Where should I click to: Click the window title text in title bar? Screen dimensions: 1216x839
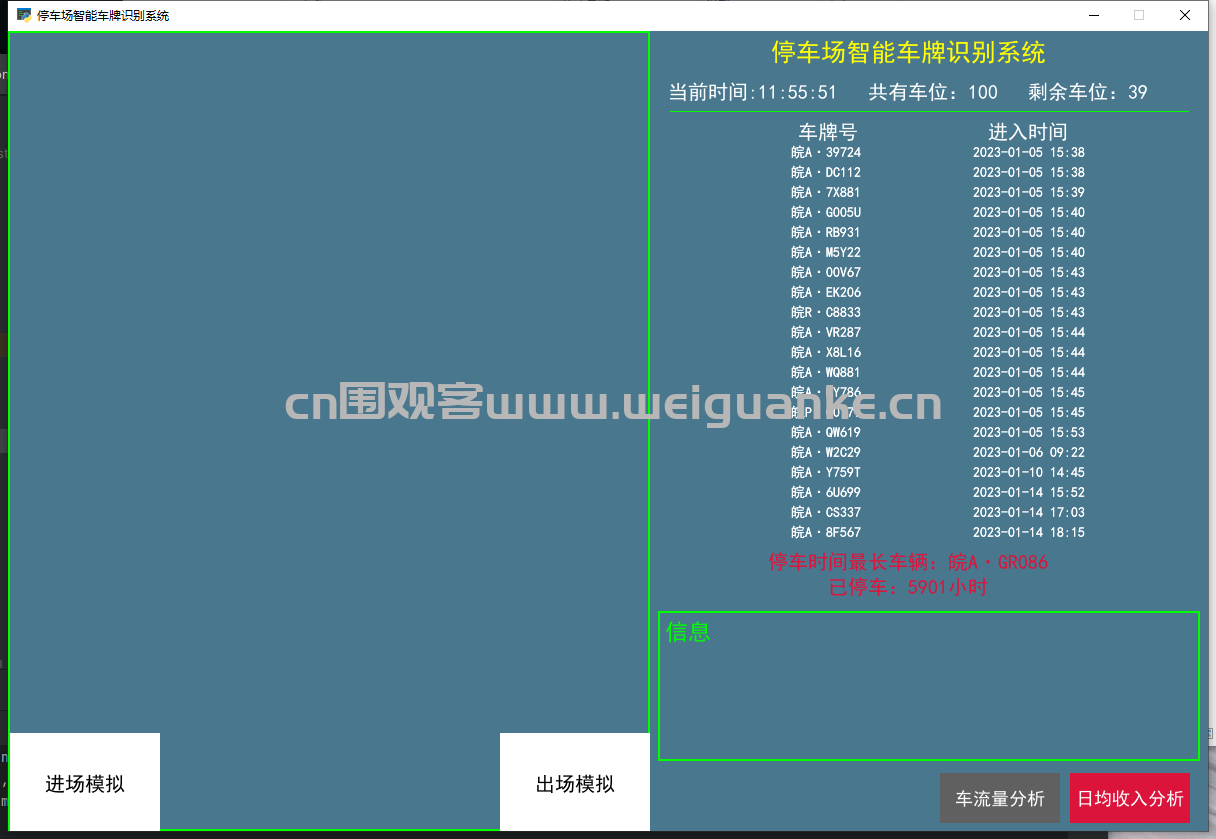click(x=103, y=15)
